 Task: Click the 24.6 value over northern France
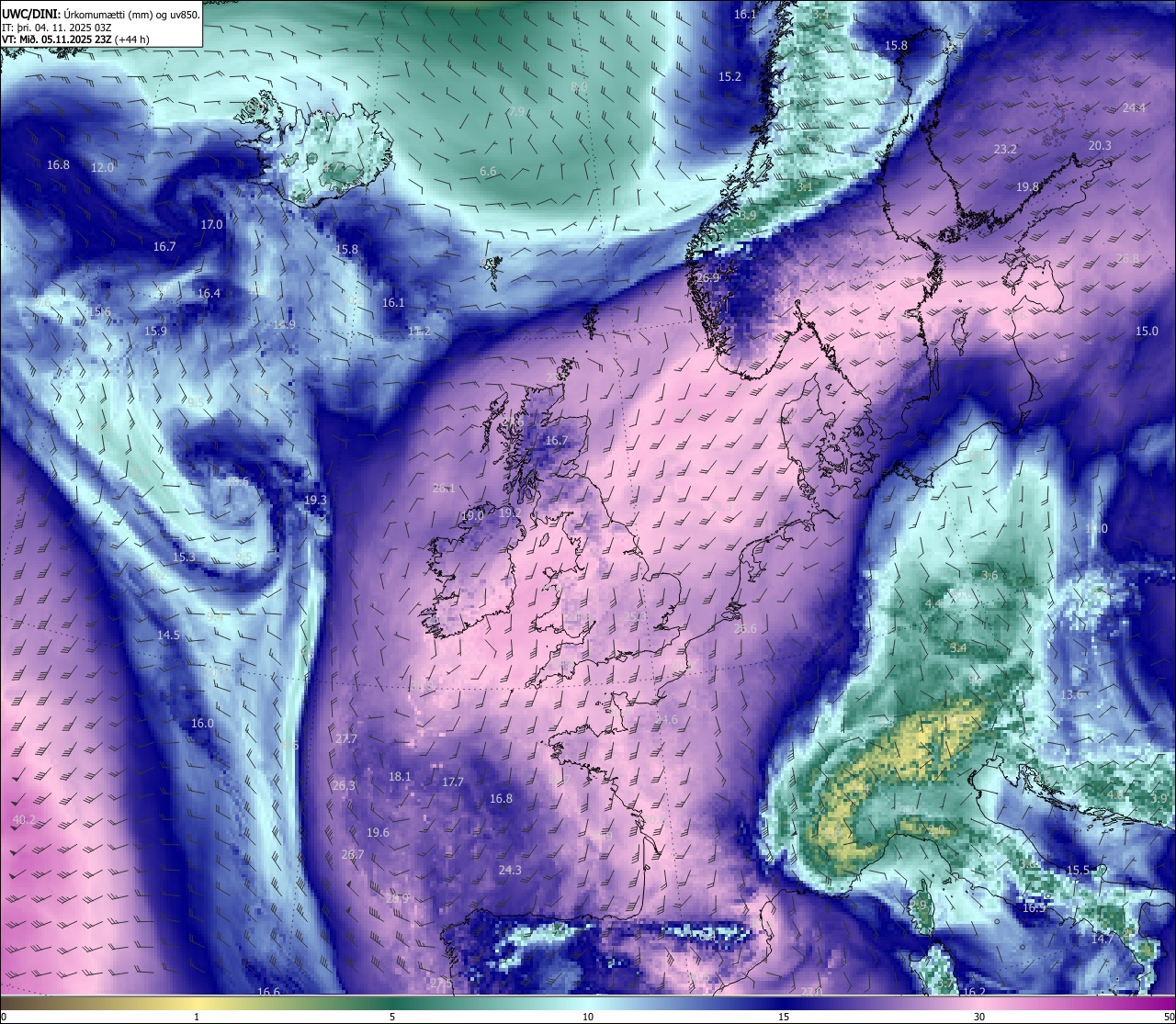click(x=666, y=720)
